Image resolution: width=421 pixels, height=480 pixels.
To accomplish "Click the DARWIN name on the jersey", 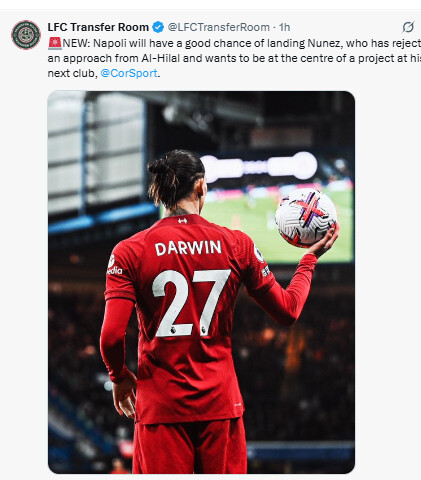I will pyautogui.click(x=188, y=248).
